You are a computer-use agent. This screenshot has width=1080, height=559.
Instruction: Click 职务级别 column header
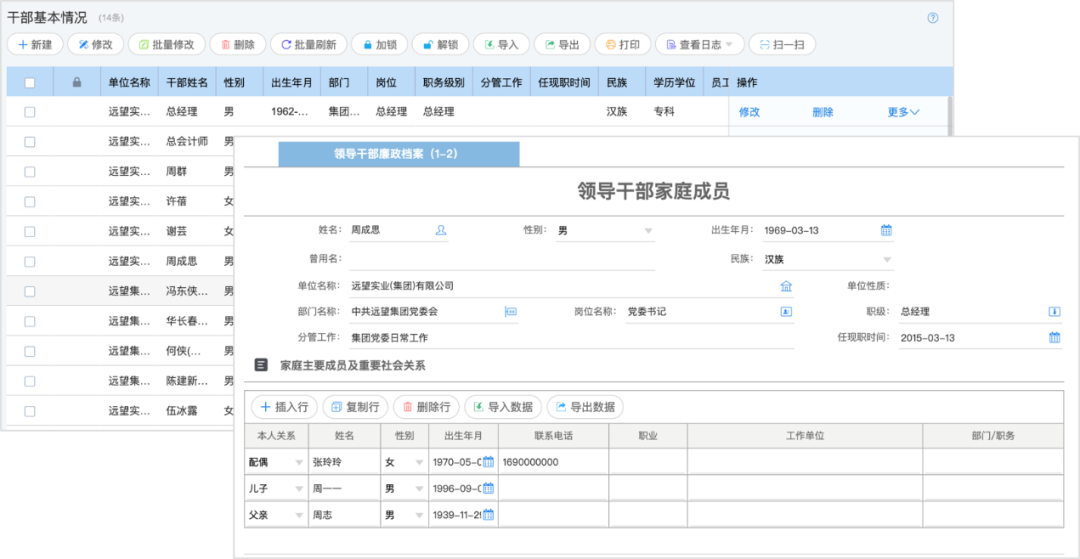[444, 83]
